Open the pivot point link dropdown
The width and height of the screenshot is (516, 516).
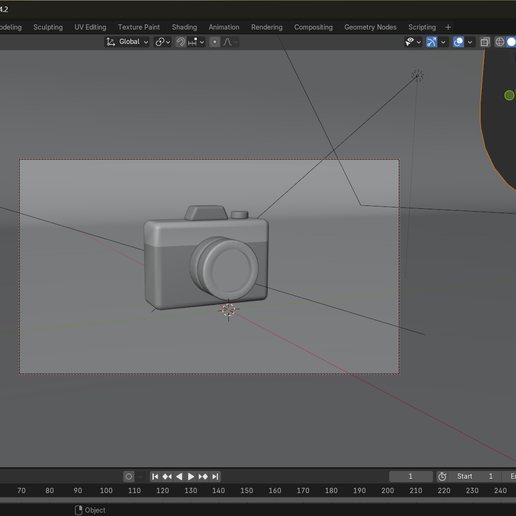pos(163,42)
